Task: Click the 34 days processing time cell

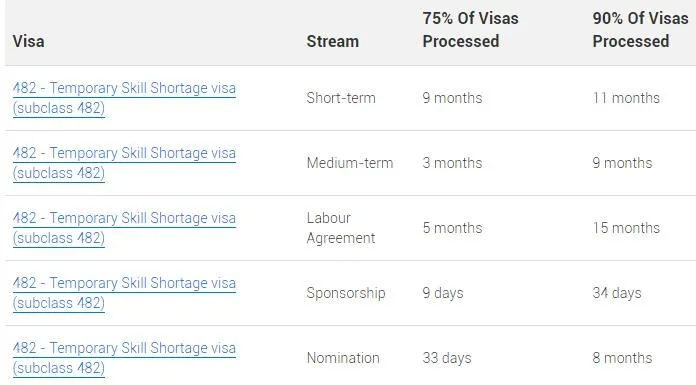Action: tap(617, 293)
